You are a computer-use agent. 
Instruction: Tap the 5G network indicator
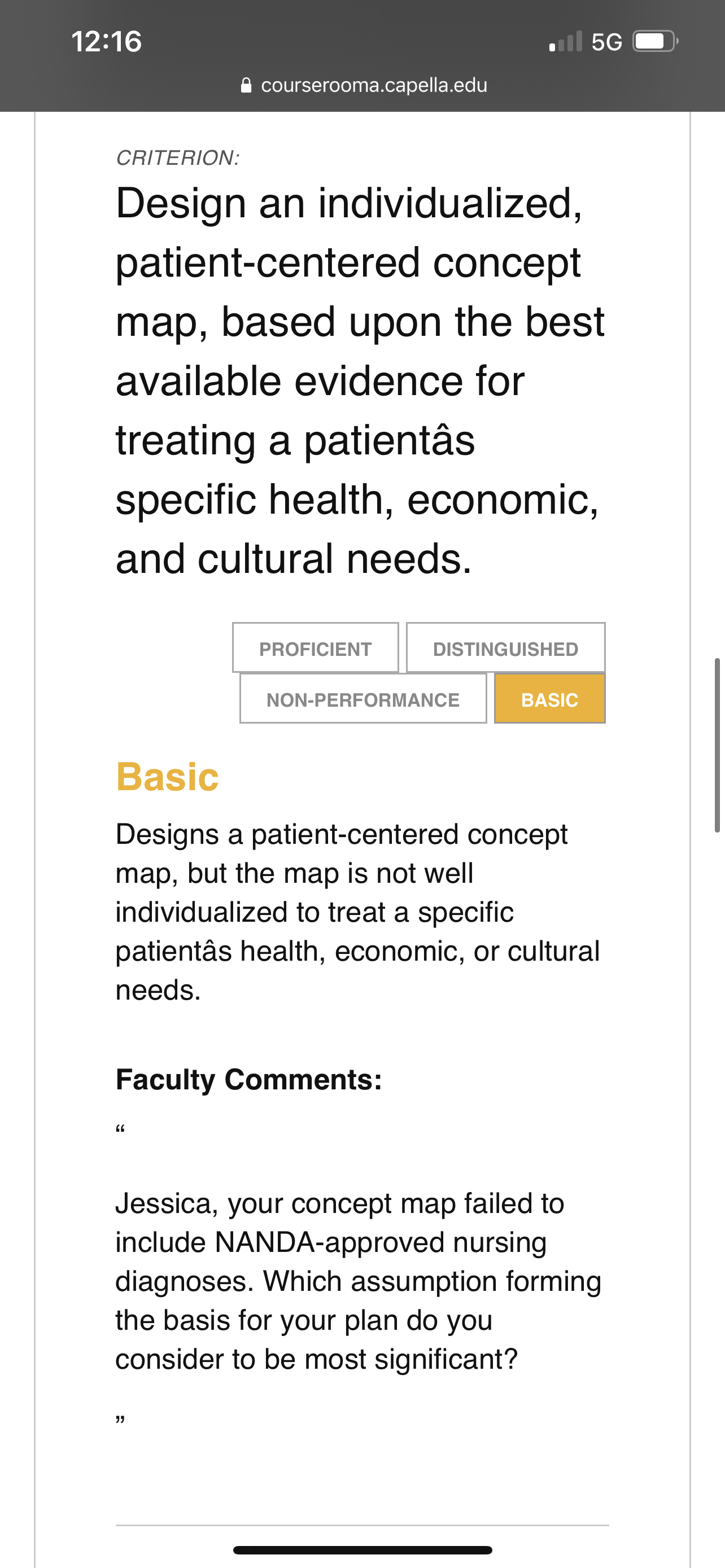click(x=607, y=42)
